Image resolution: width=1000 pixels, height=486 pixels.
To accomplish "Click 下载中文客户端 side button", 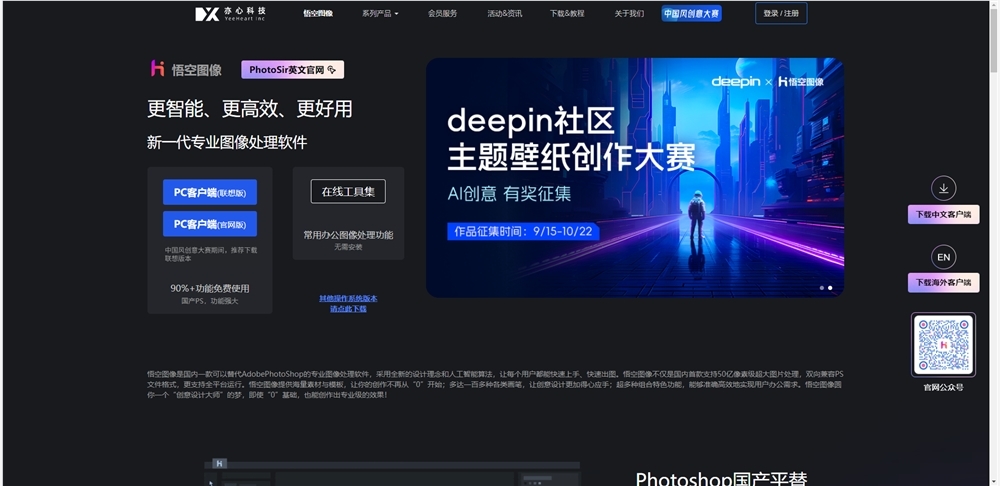I will tap(943, 214).
